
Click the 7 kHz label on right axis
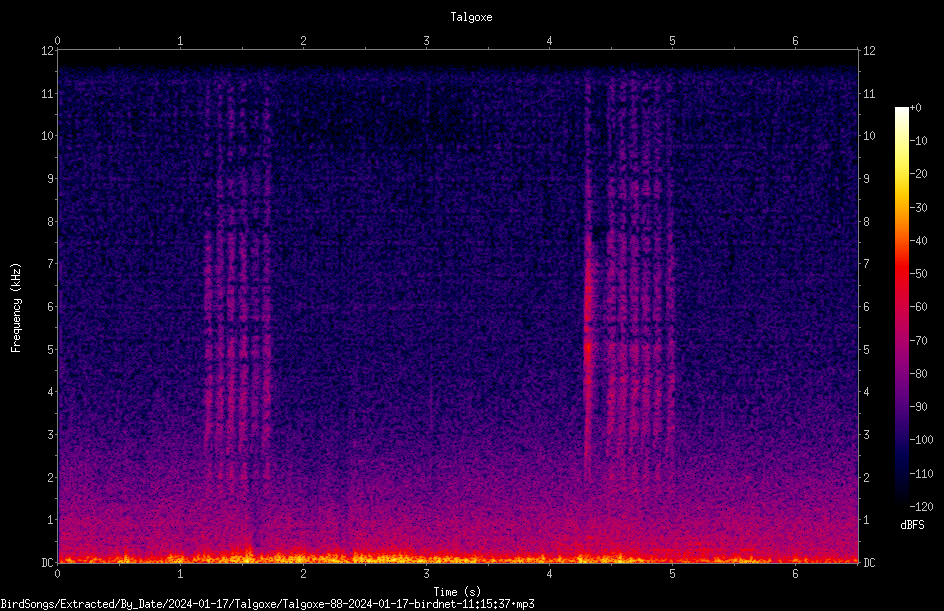point(866,264)
